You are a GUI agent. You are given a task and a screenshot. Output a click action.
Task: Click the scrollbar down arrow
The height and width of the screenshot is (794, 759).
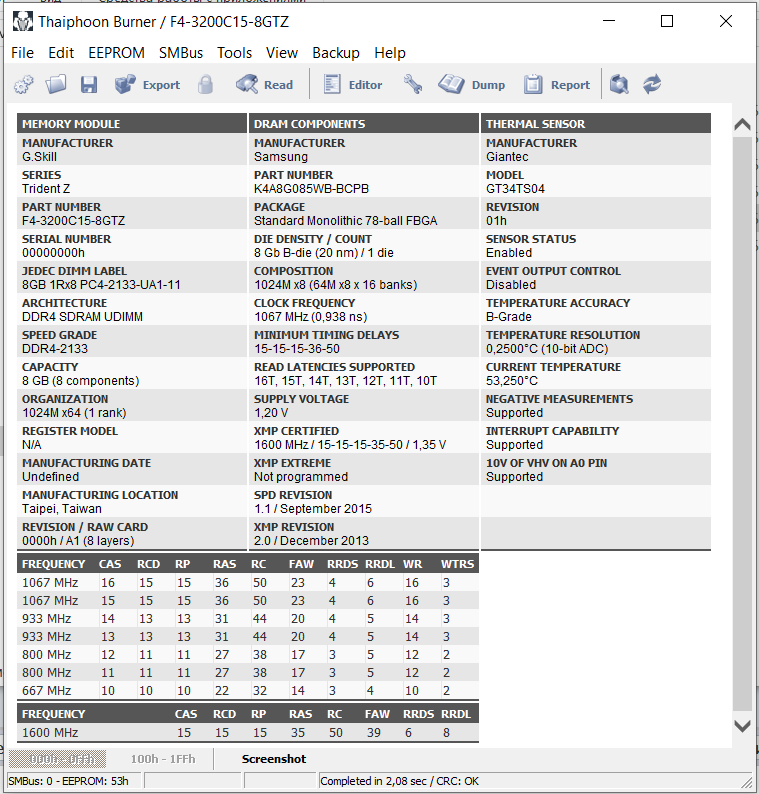click(x=742, y=726)
